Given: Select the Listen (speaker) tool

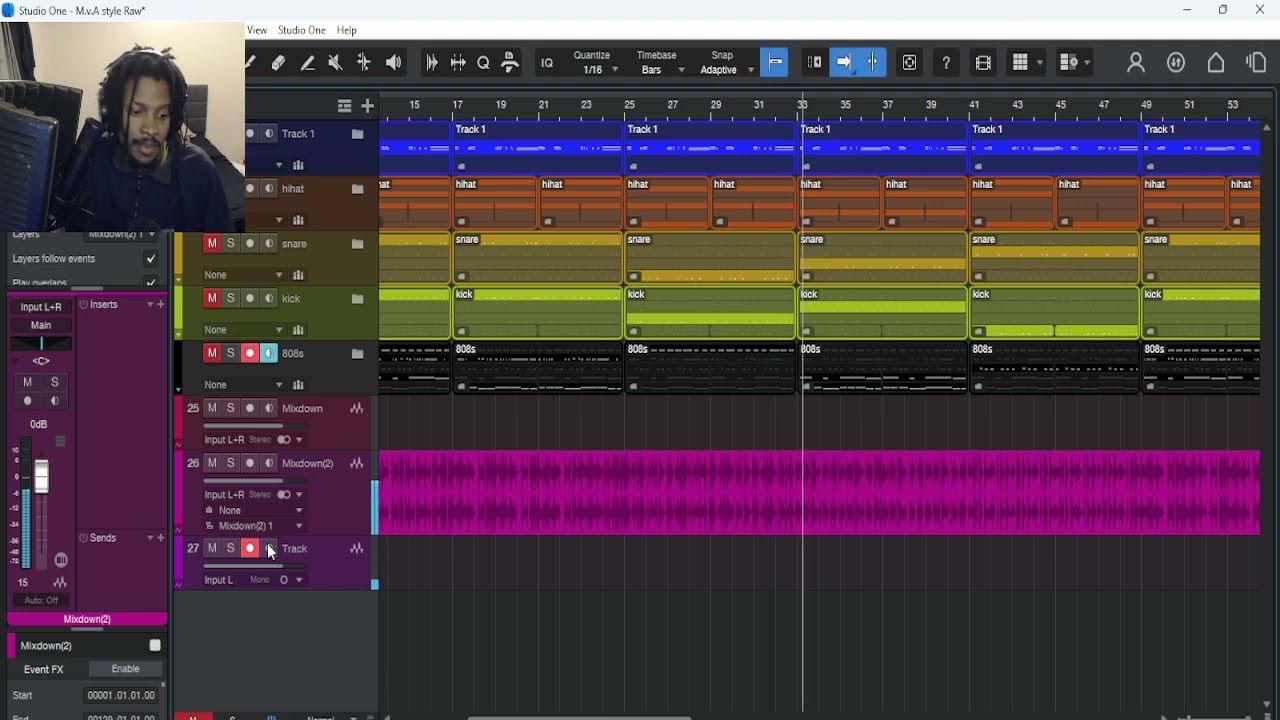Looking at the screenshot, I should coord(394,63).
